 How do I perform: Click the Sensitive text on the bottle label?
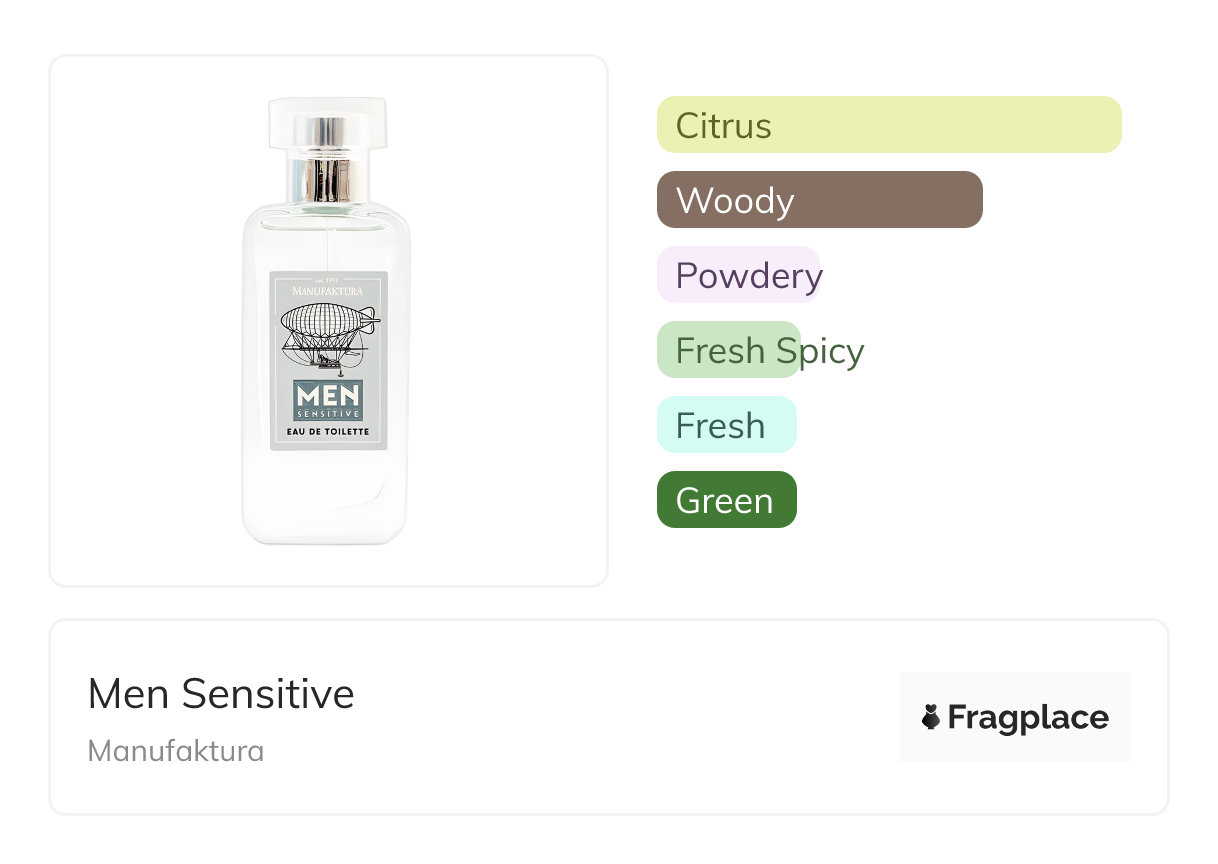click(328, 412)
